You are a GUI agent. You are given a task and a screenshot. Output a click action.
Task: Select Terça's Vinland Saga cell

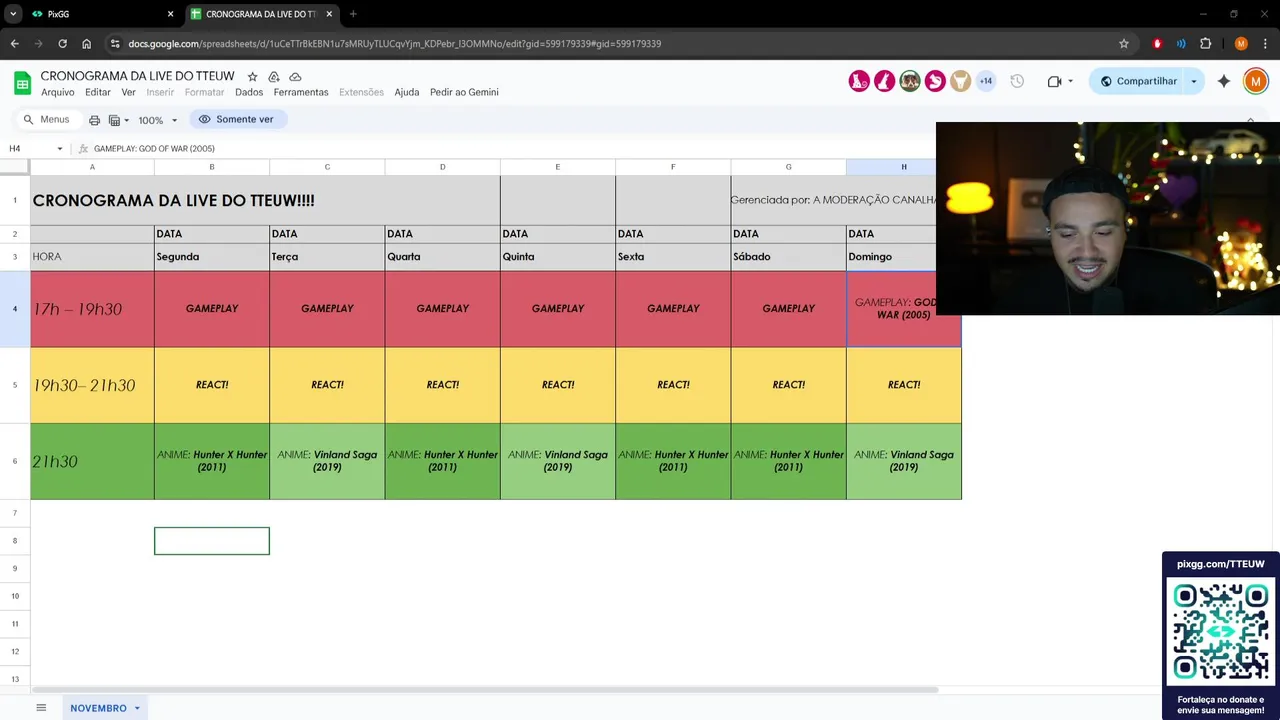(x=327, y=461)
